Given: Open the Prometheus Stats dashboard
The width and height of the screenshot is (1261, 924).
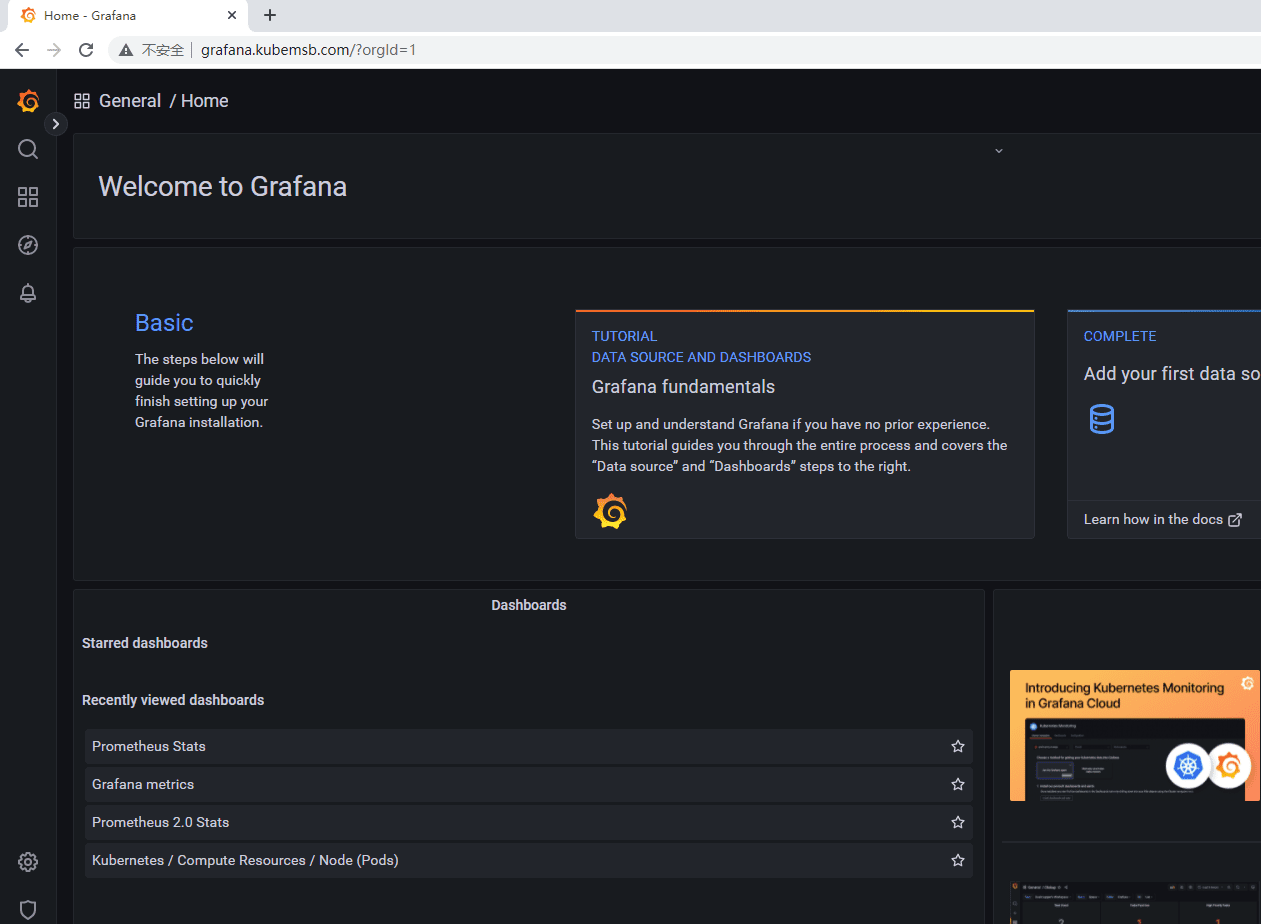Looking at the screenshot, I should (x=528, y=746).
